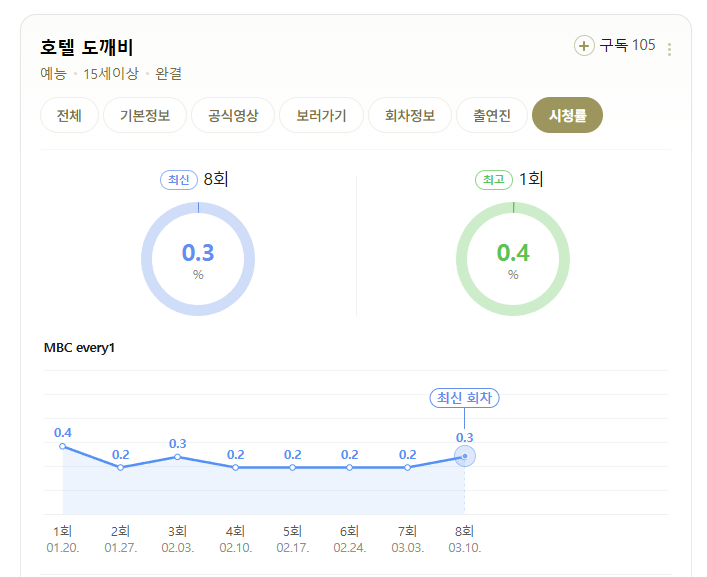
Task: Open the three-dot more options menu
Action: click(669, 49)
